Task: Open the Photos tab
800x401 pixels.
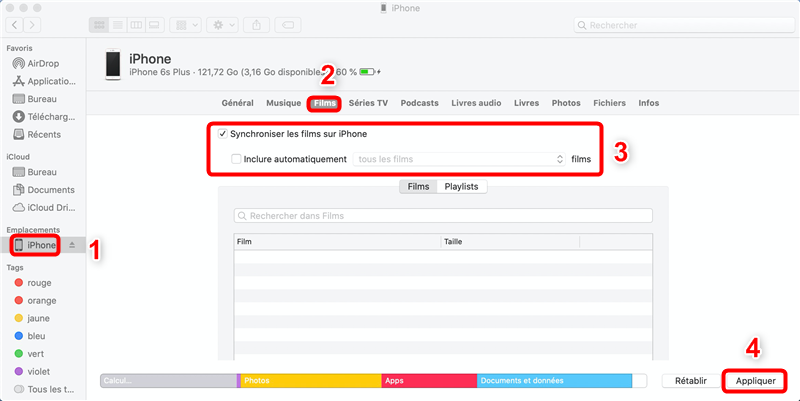Action: point(566,103)
